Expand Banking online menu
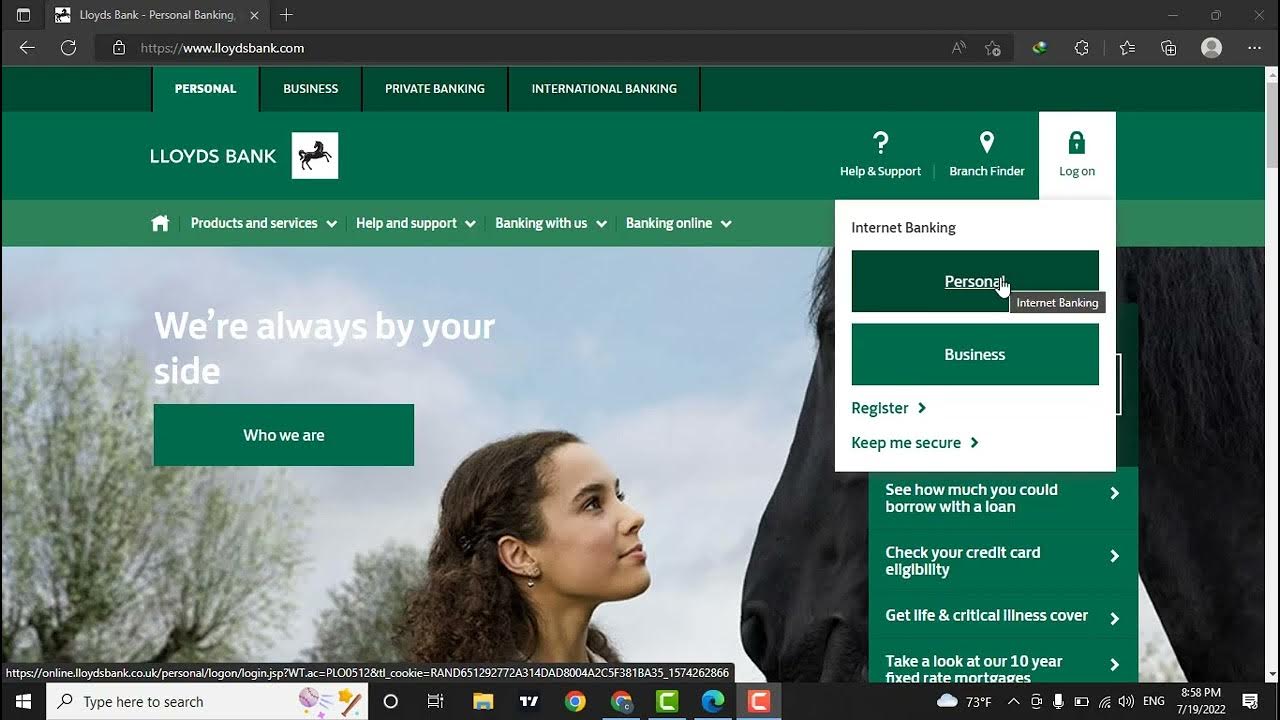 pyautogui.click(x=679, y=223)
